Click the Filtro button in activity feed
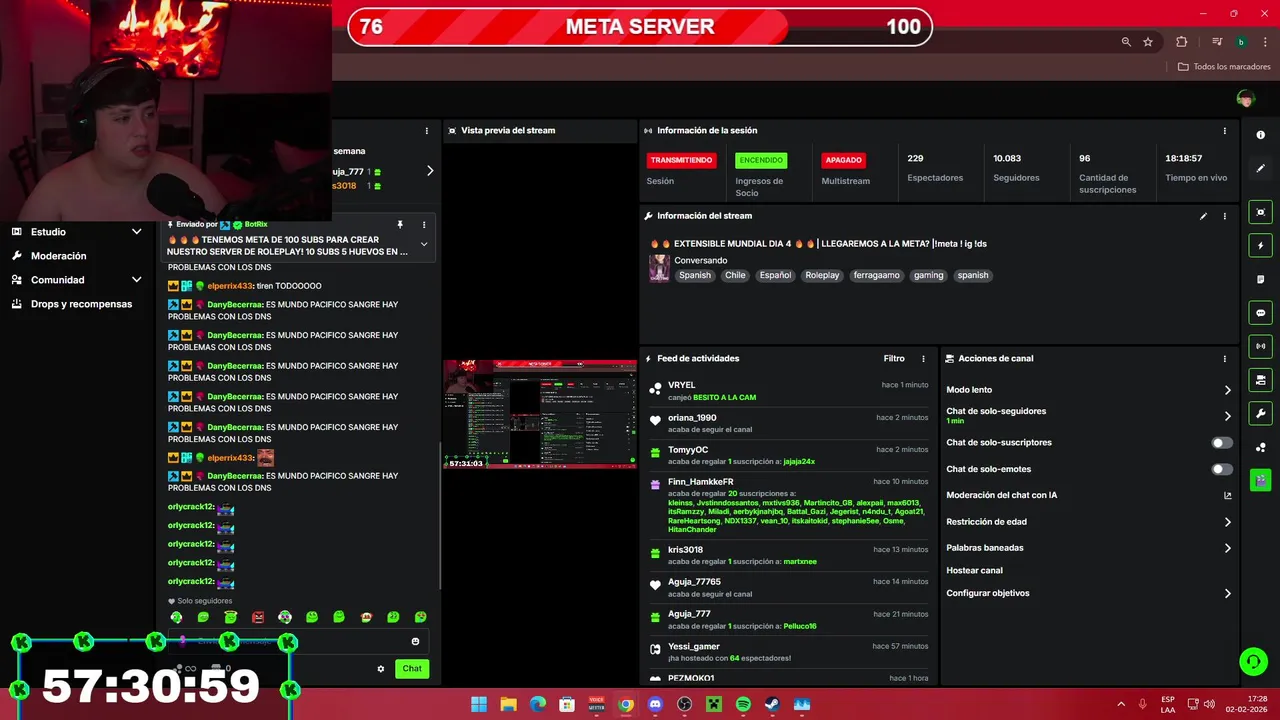The image size is (1280, 720). click(x=894, y=359)
